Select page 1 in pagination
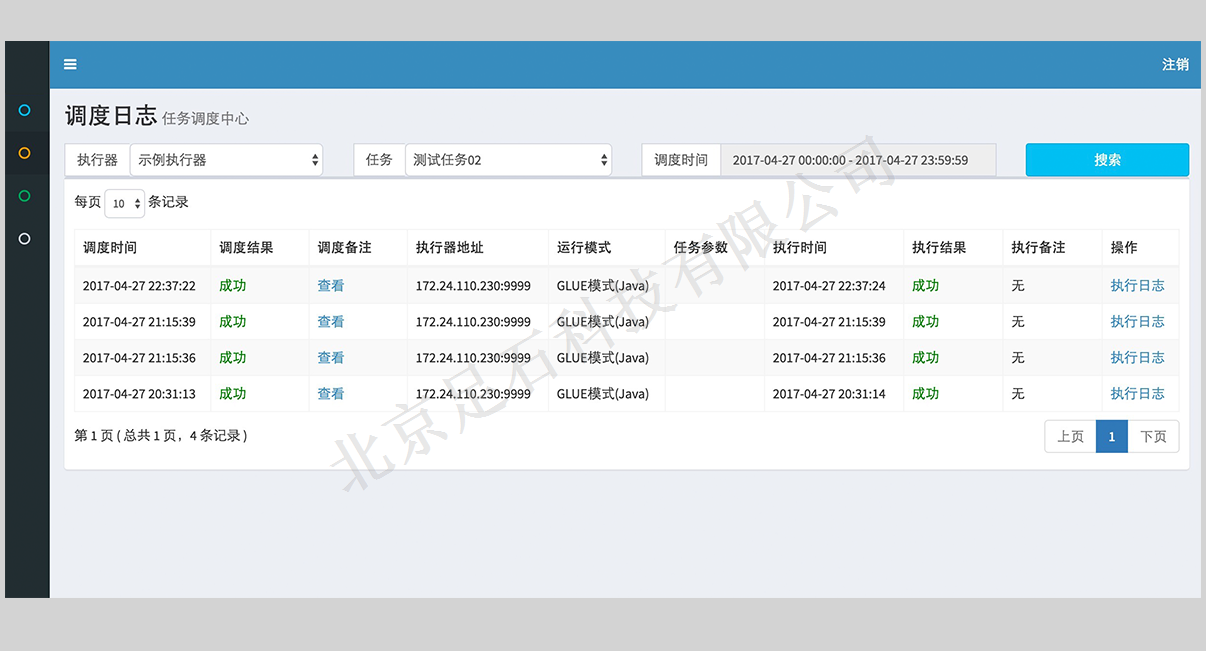 [x=1112, y=437]
